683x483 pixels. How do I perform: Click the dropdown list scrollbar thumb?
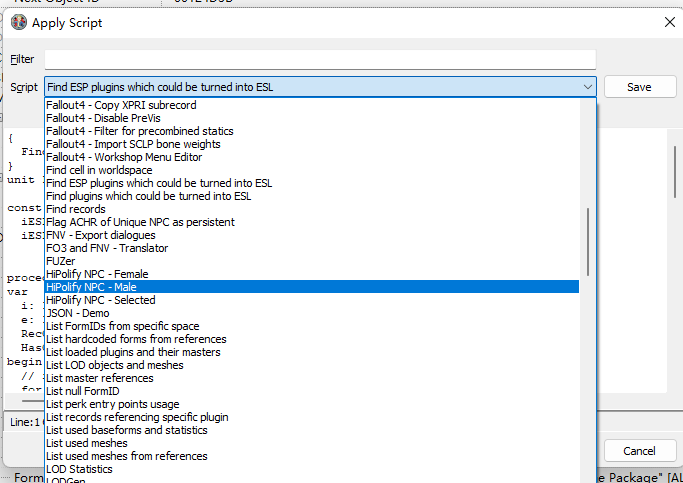(x=588, y=242)
